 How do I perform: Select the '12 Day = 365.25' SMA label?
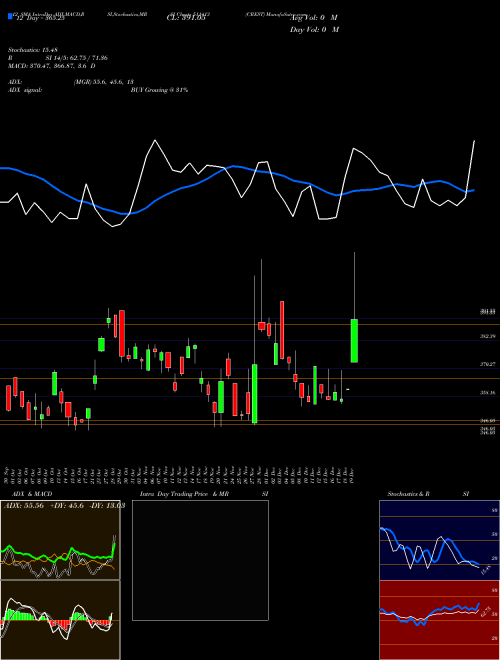(x=40, y=18)
